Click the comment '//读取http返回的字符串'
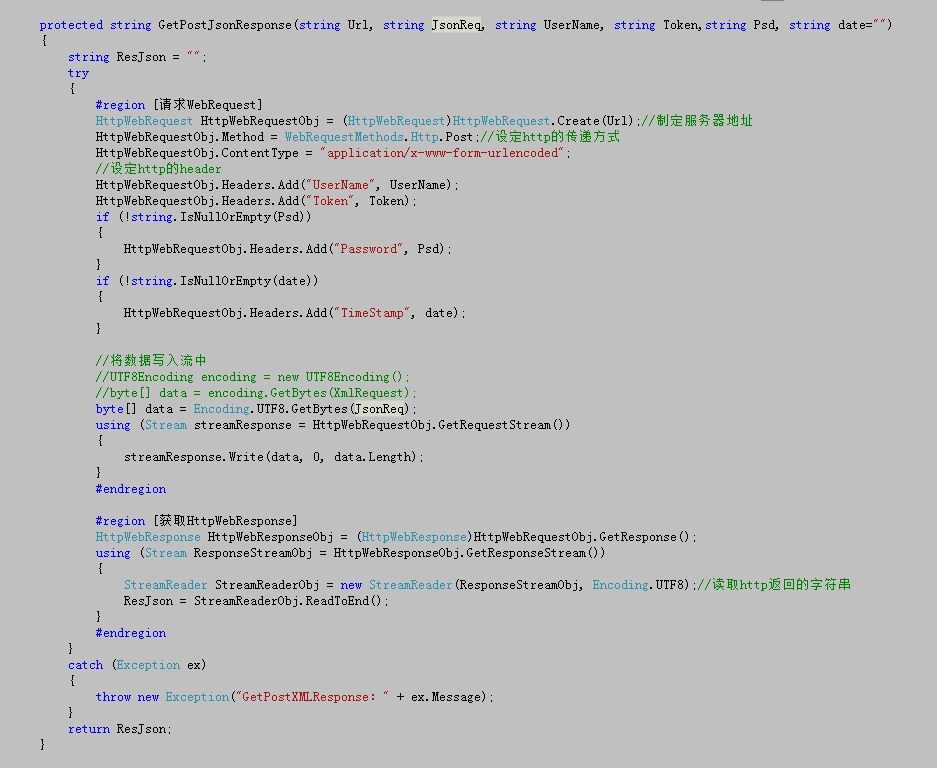937x768 pixels. pos(774,585)
